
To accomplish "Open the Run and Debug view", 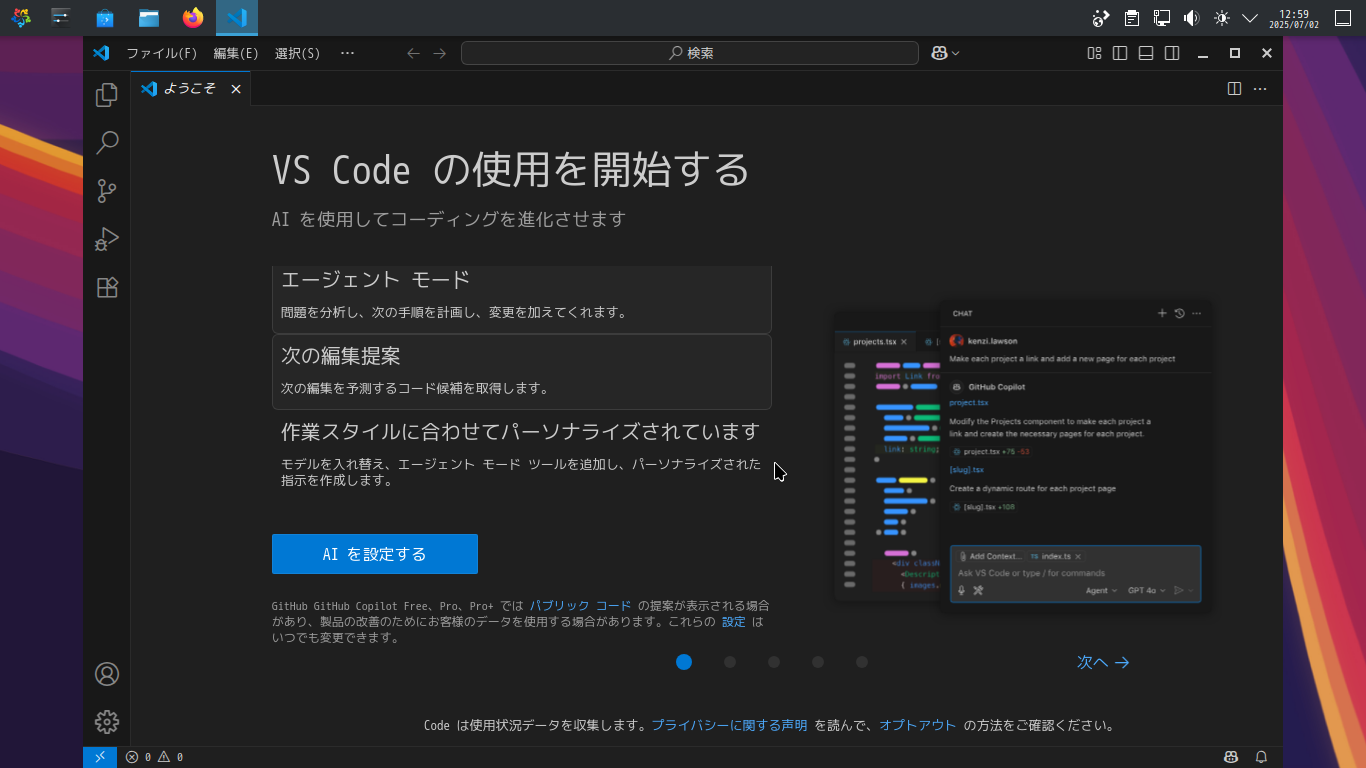I will tap(107, 239).
